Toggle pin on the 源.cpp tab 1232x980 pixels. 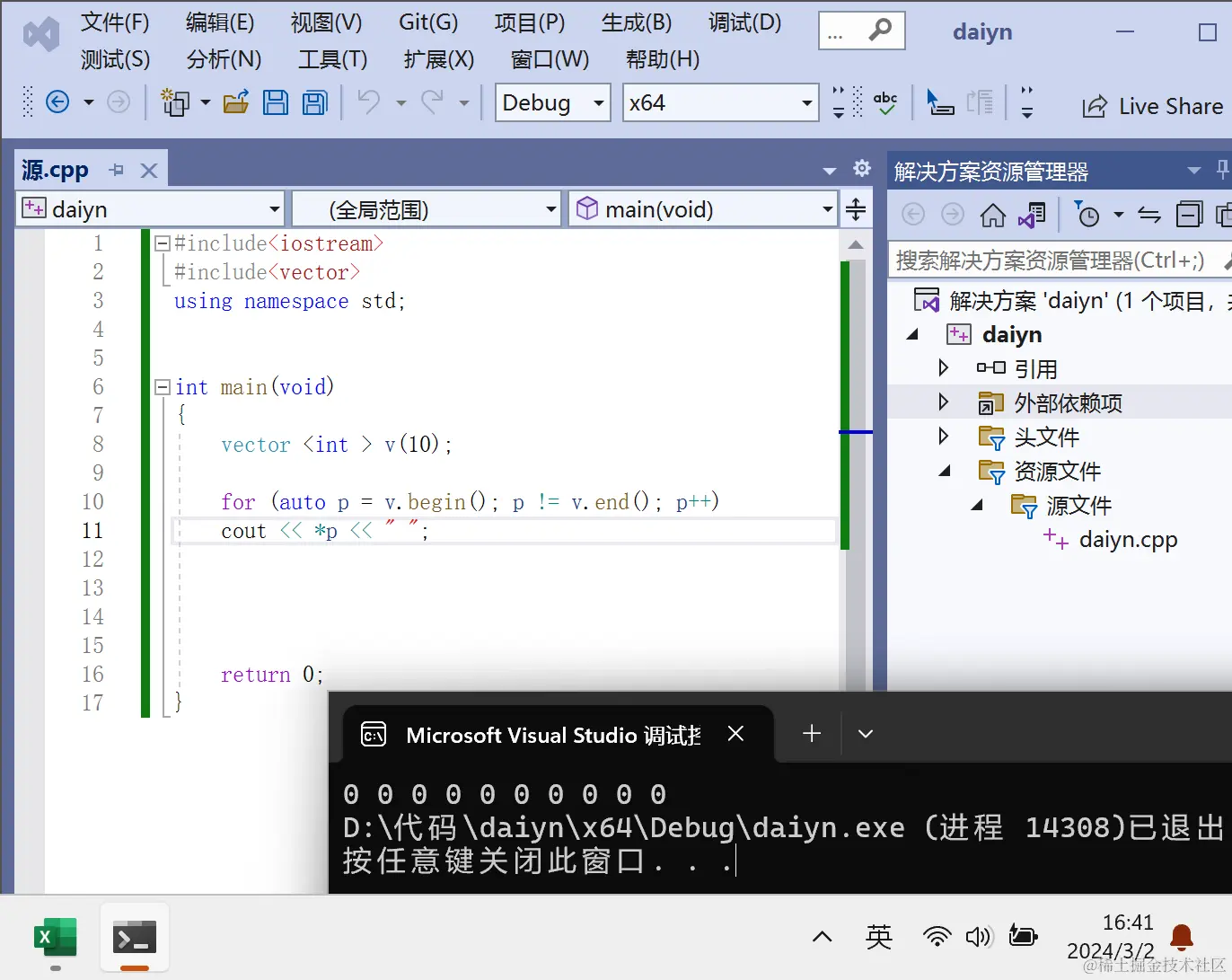tap(116, 170)
